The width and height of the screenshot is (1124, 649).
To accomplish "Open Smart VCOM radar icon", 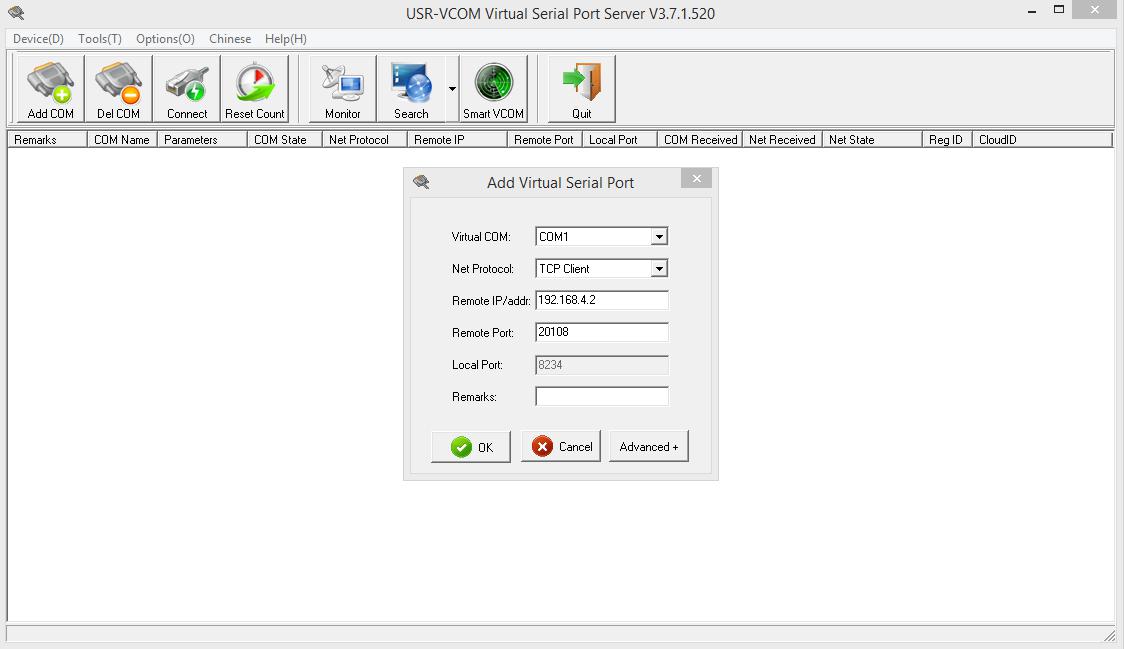I will [x=493, y=89].
